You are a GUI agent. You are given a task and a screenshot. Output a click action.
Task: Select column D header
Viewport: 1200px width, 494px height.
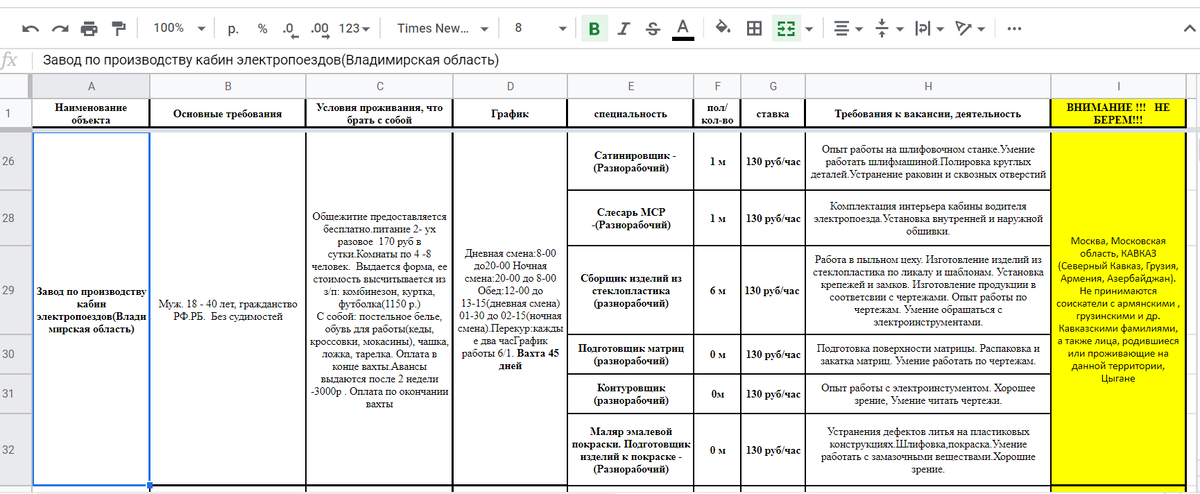point(510,86)
